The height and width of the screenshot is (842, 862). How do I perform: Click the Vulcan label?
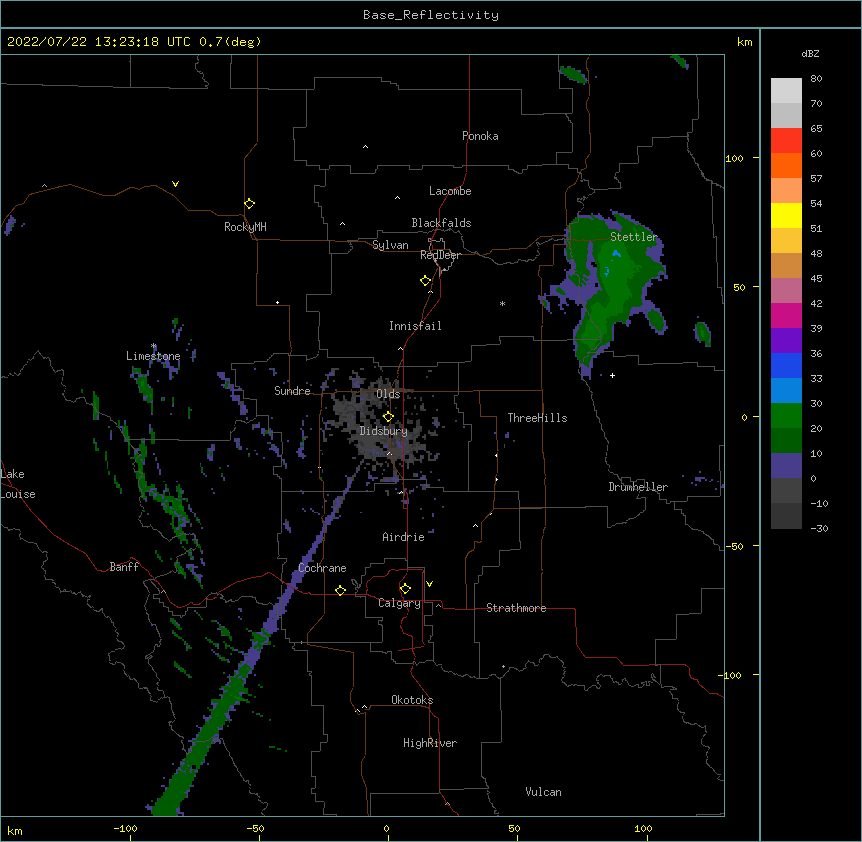543,792
